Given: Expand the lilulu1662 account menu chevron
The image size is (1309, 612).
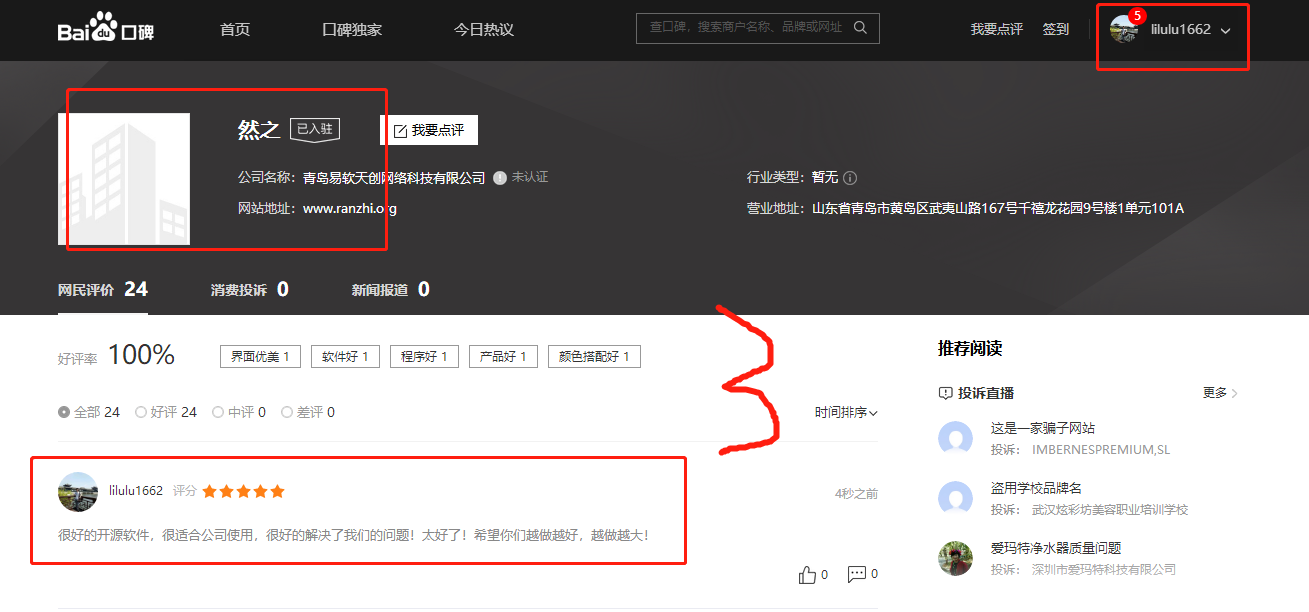Looking at the screenshot, I should [1225, 30].
